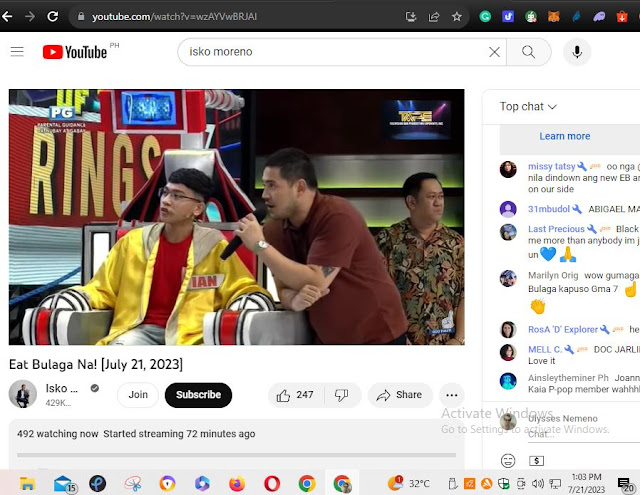Viewport: 640px width, 495px height.
Task: Click the install app icon in address bar
Action: (x=411, y=17)
